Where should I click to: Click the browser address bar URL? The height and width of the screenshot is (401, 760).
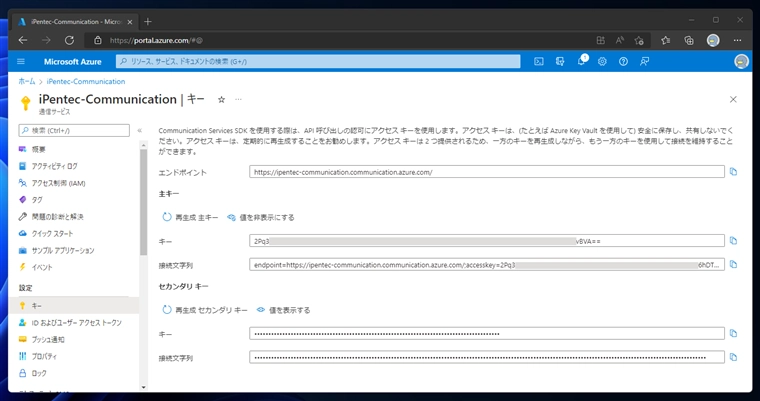click(156, 40)
